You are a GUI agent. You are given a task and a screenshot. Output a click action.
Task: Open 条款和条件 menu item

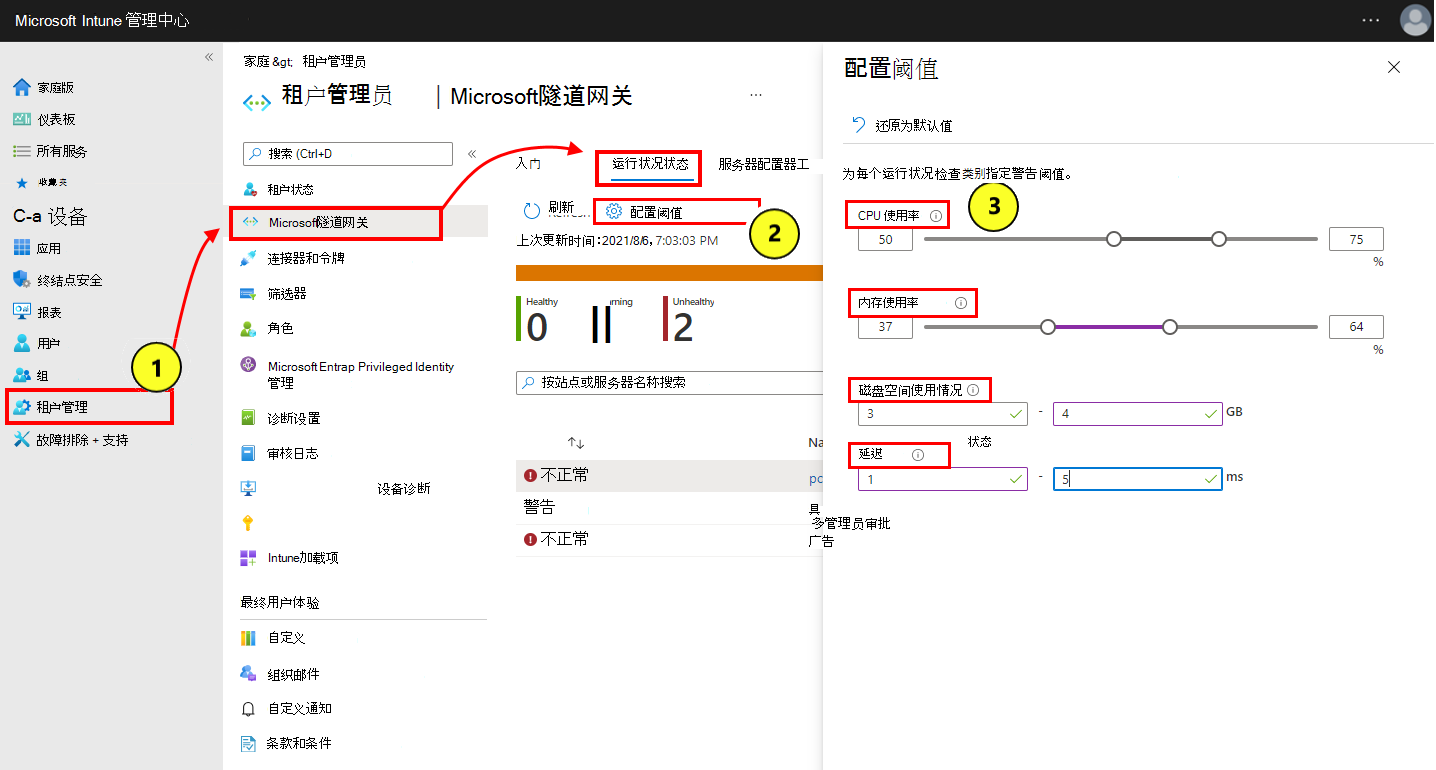(300, 743)
